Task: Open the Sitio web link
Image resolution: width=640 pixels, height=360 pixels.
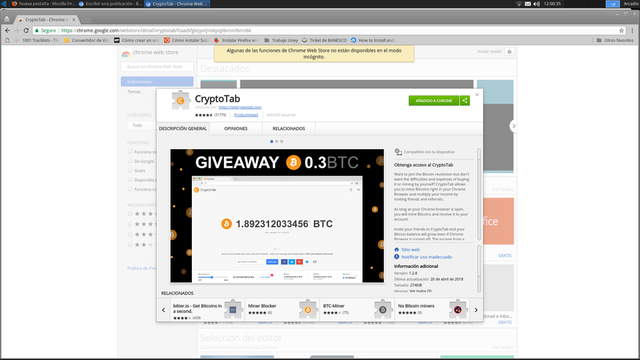Action: (410, 249)
